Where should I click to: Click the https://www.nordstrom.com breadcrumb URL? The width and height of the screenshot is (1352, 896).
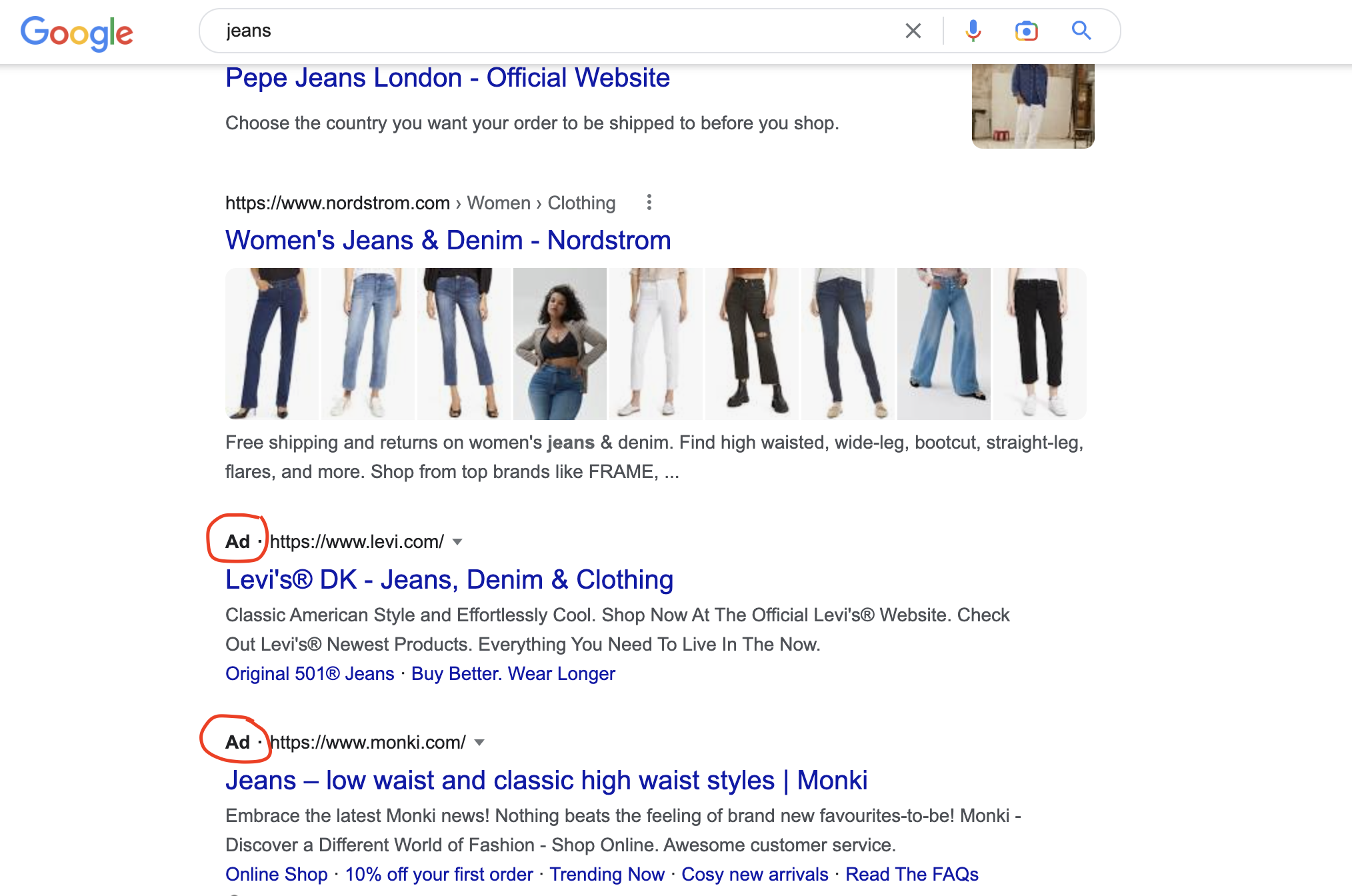coord(337,203)
